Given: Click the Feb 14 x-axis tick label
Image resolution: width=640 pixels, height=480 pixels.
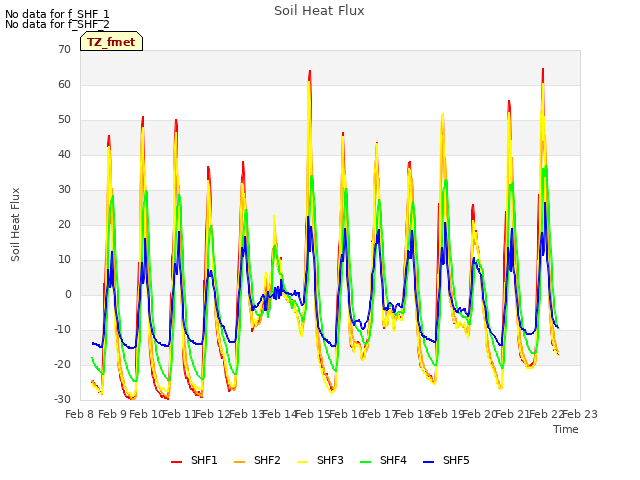Looking at the screenshot, I should pos(280,414).
